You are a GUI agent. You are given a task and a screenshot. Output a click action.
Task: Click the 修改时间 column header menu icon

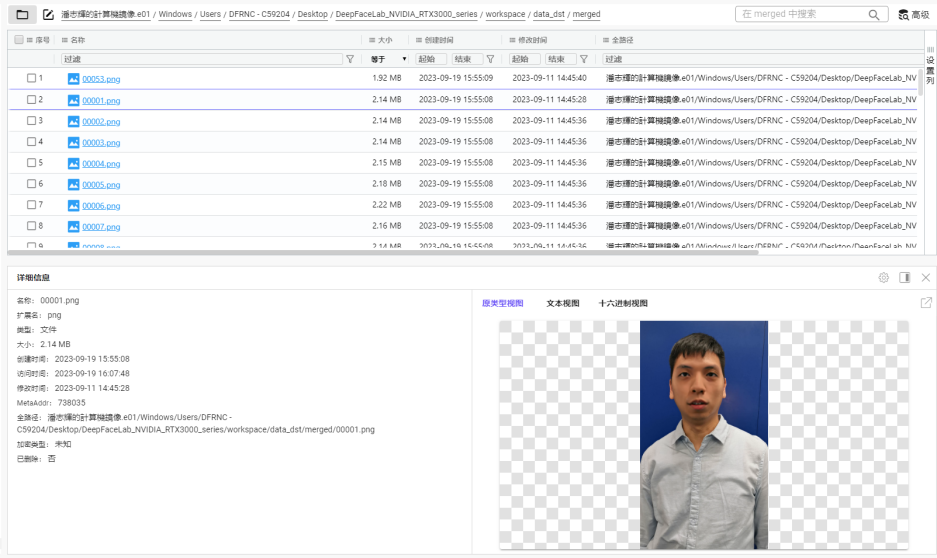pyautogui.click(x=512, y=40)
